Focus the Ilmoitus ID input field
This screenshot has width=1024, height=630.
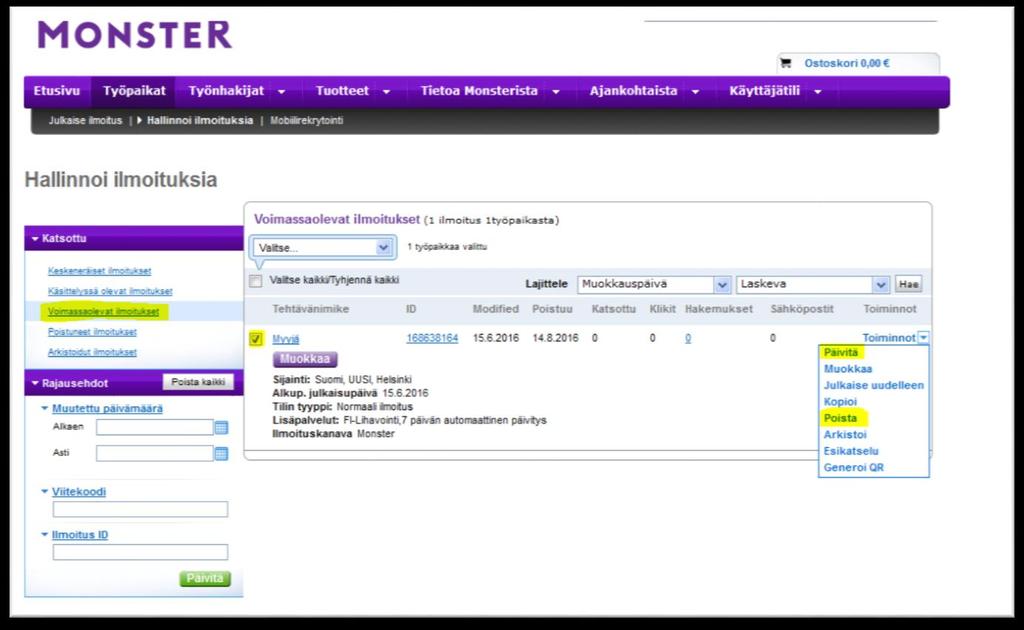point(140,552)
